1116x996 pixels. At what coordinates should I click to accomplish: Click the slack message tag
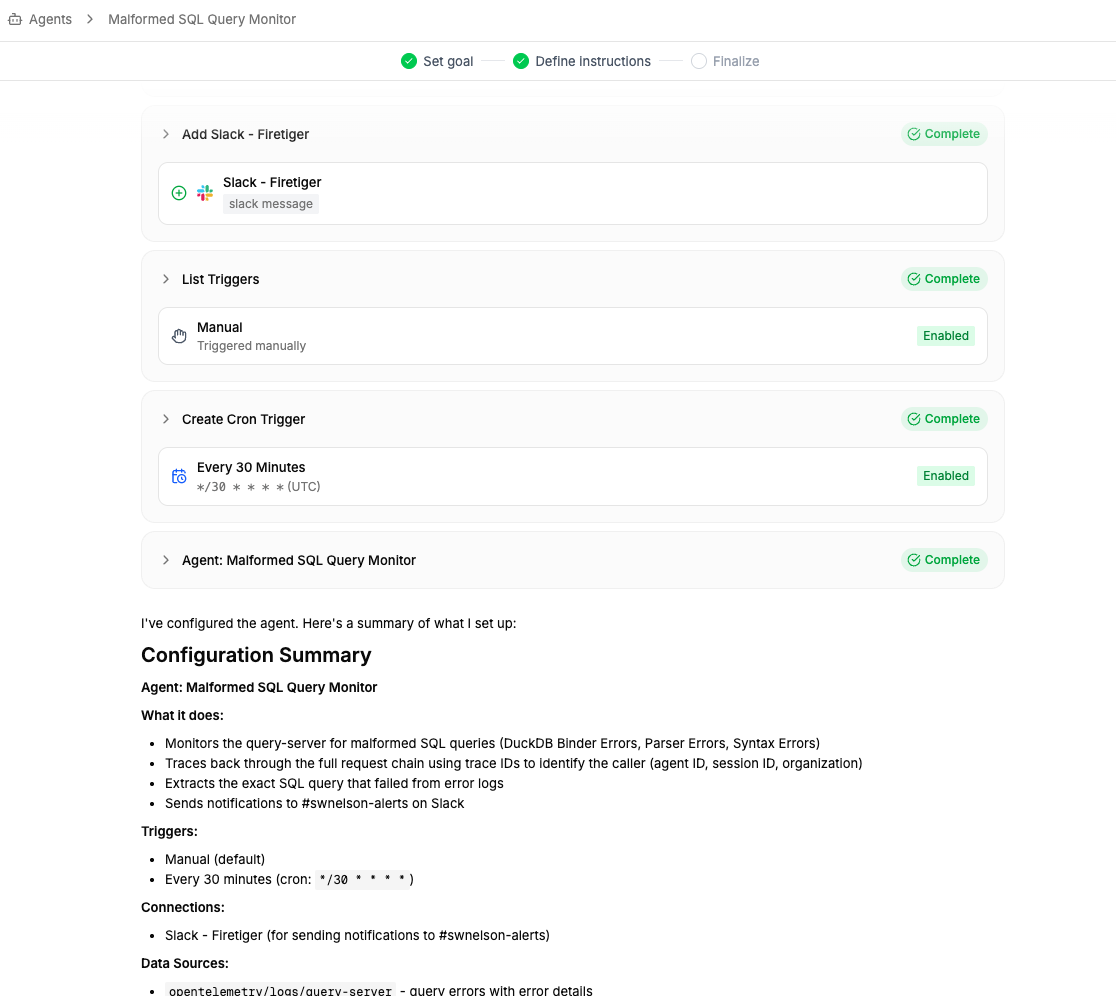[x=271, y=204]
